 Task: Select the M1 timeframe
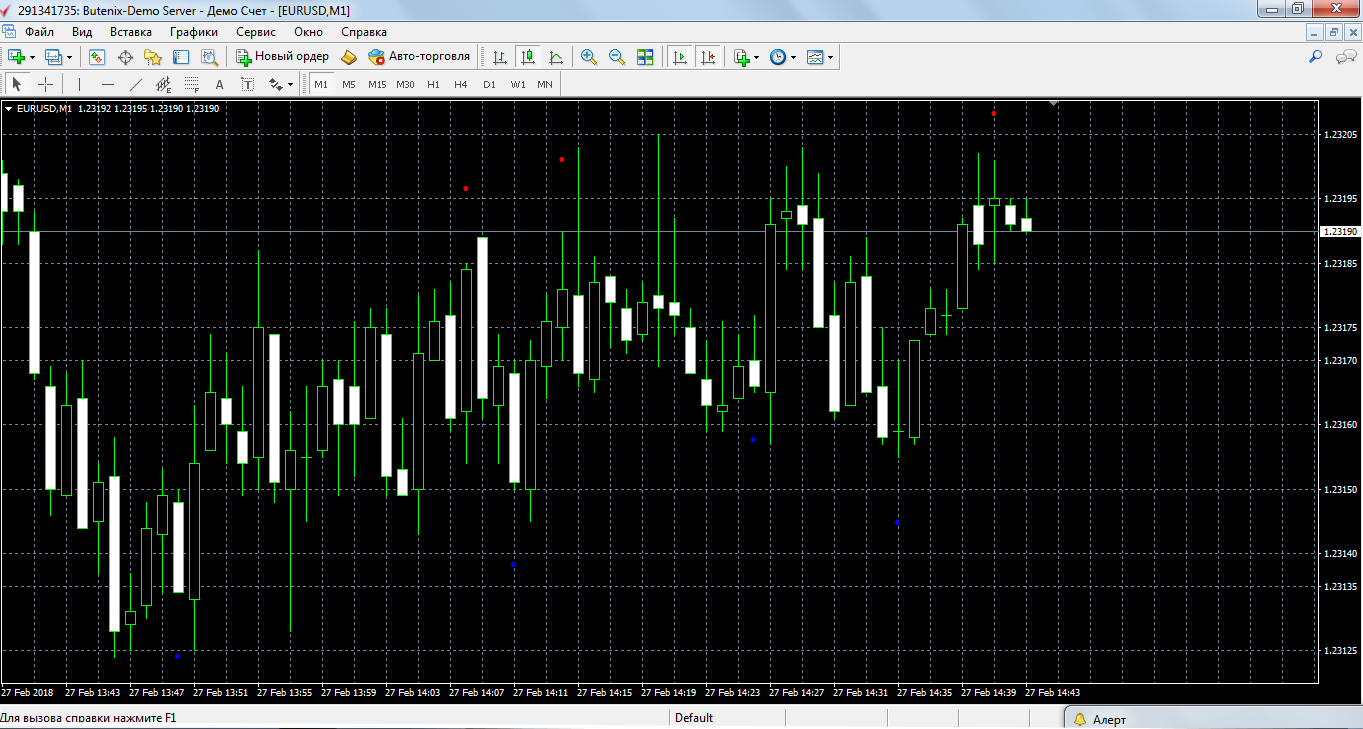click(321, 85)
